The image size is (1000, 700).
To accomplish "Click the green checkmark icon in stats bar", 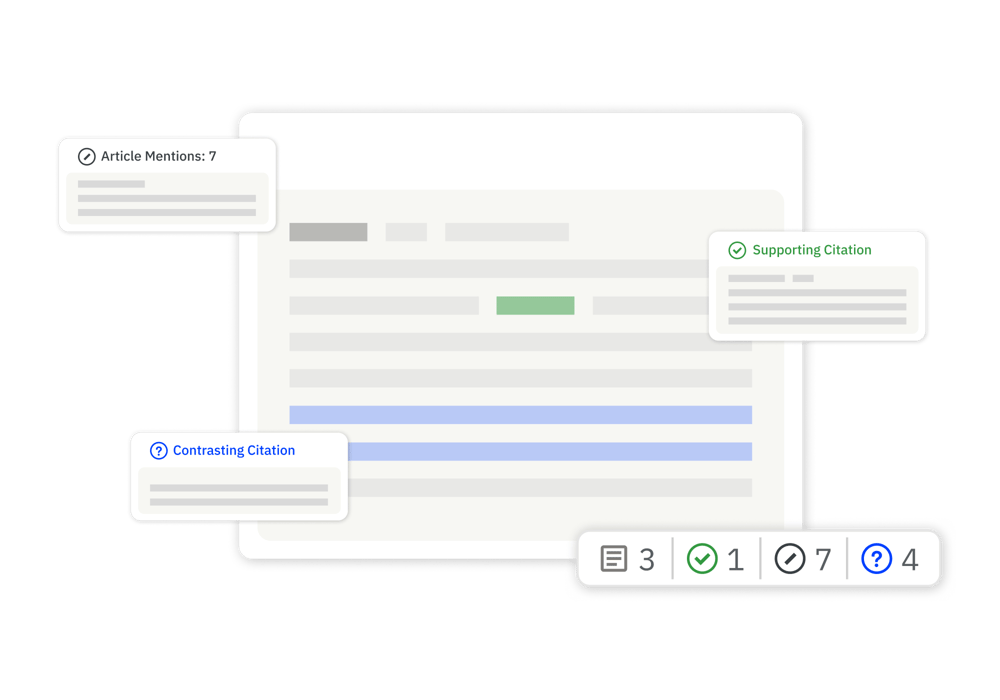I will click(x=702, y=559).
